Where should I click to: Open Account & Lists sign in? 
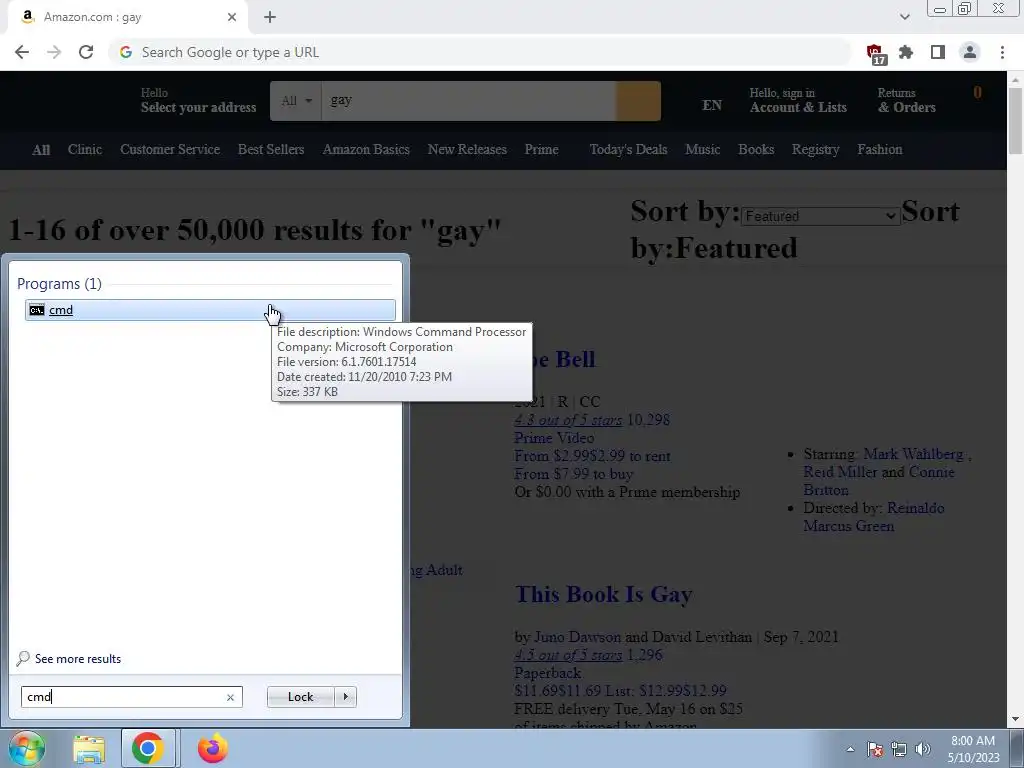(798, 101)
